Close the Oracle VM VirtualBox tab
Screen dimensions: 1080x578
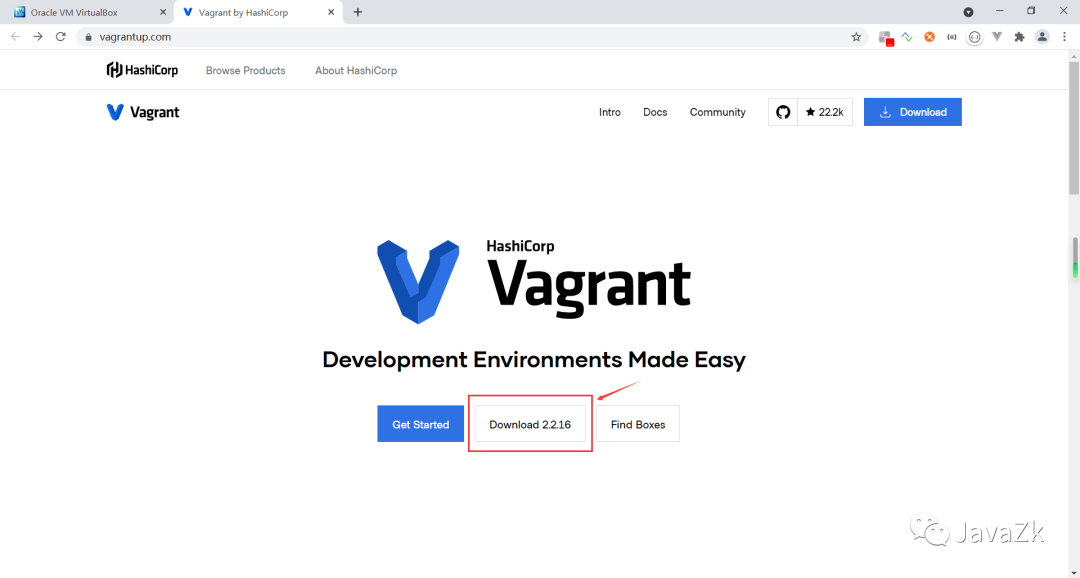[163, 12]
